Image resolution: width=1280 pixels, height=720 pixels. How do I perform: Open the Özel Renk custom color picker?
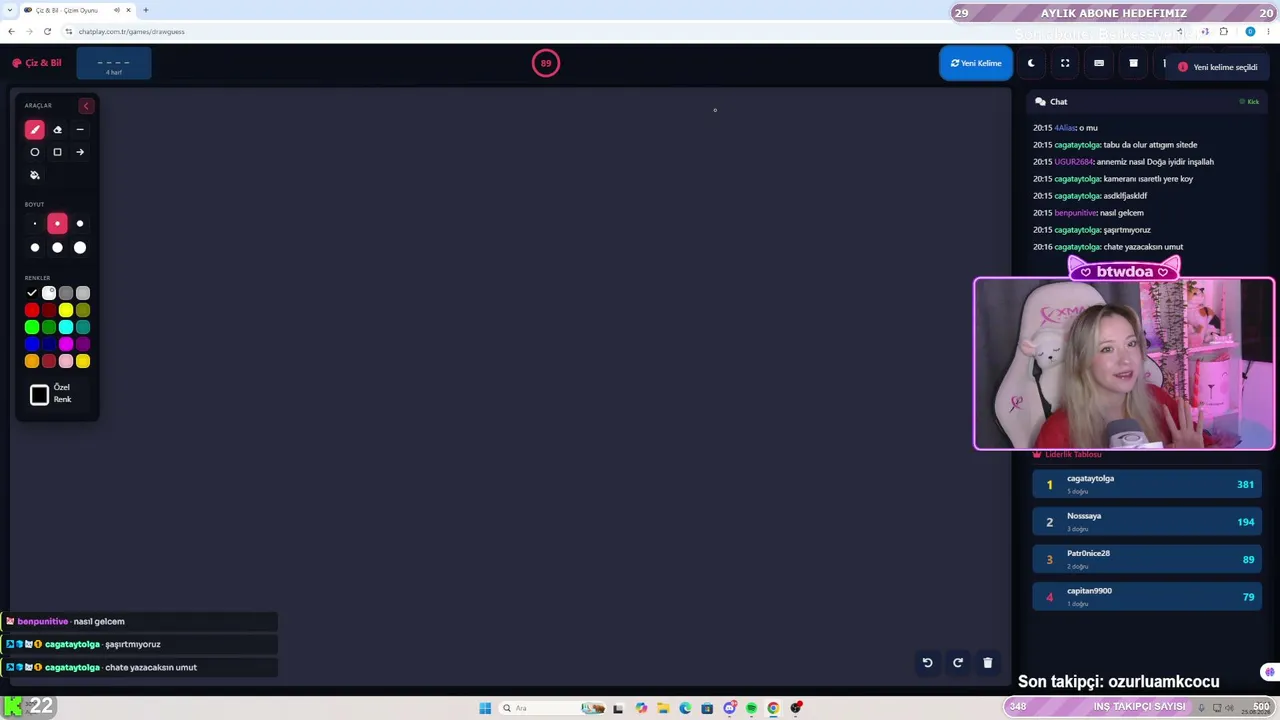click(39, 395)
